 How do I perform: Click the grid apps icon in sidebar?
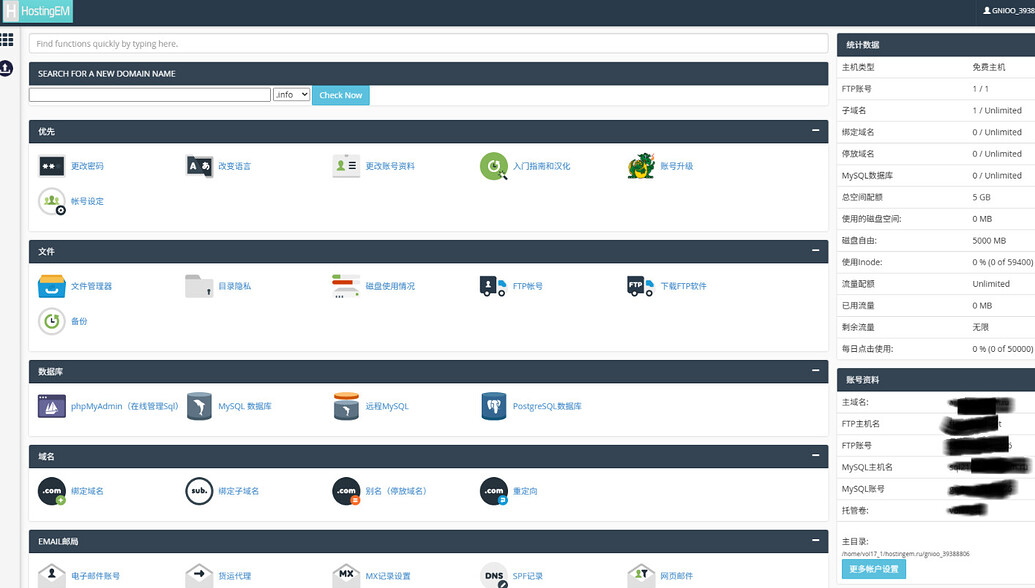point(7,40)
